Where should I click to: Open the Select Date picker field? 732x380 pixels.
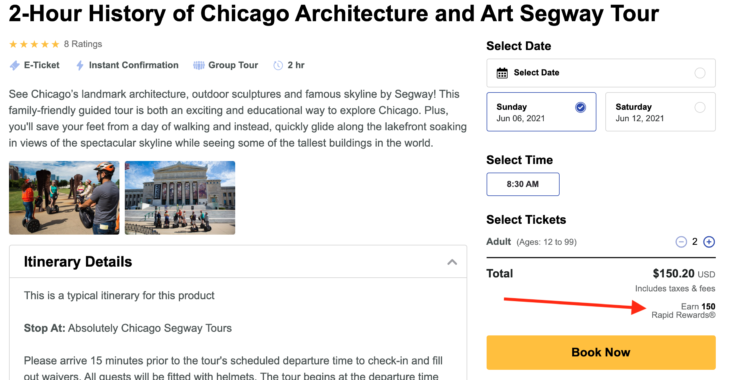tap(601, 73)
